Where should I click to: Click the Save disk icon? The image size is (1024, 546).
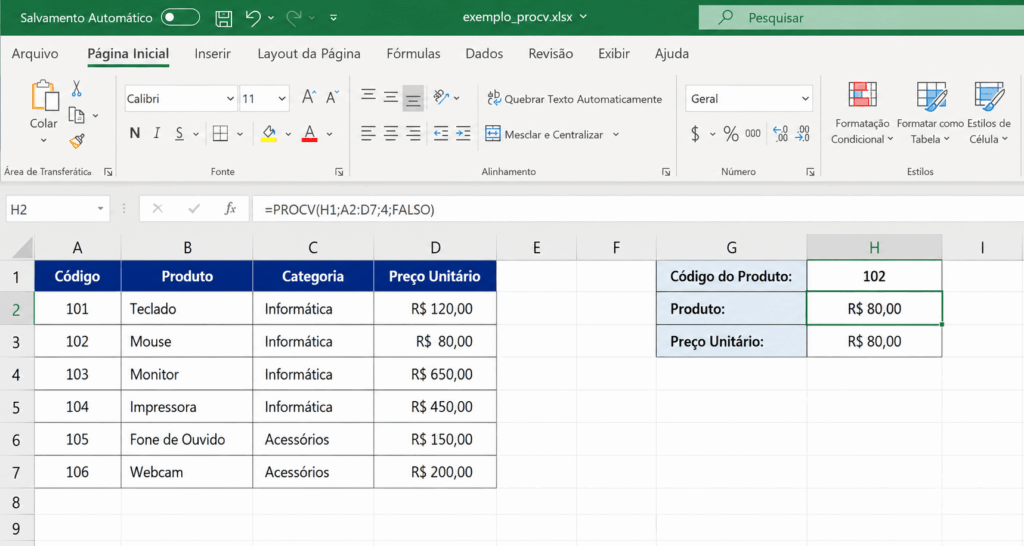[223, 18]
